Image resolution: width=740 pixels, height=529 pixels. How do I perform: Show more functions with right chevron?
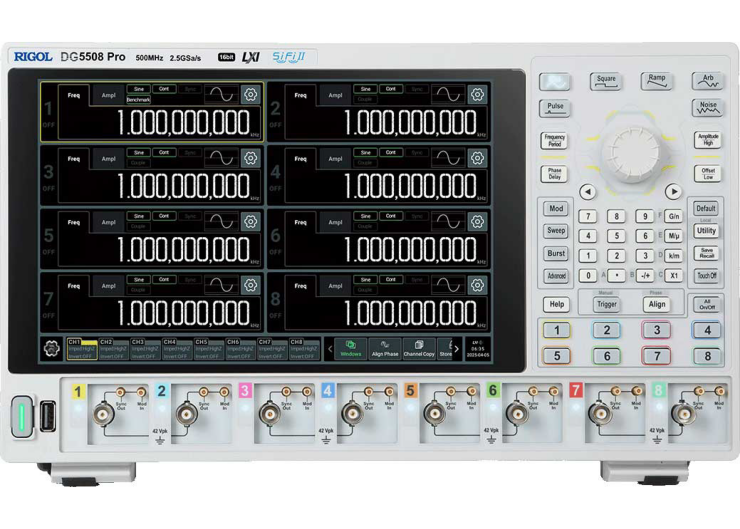pyautogui.click(x=456, y=349)
